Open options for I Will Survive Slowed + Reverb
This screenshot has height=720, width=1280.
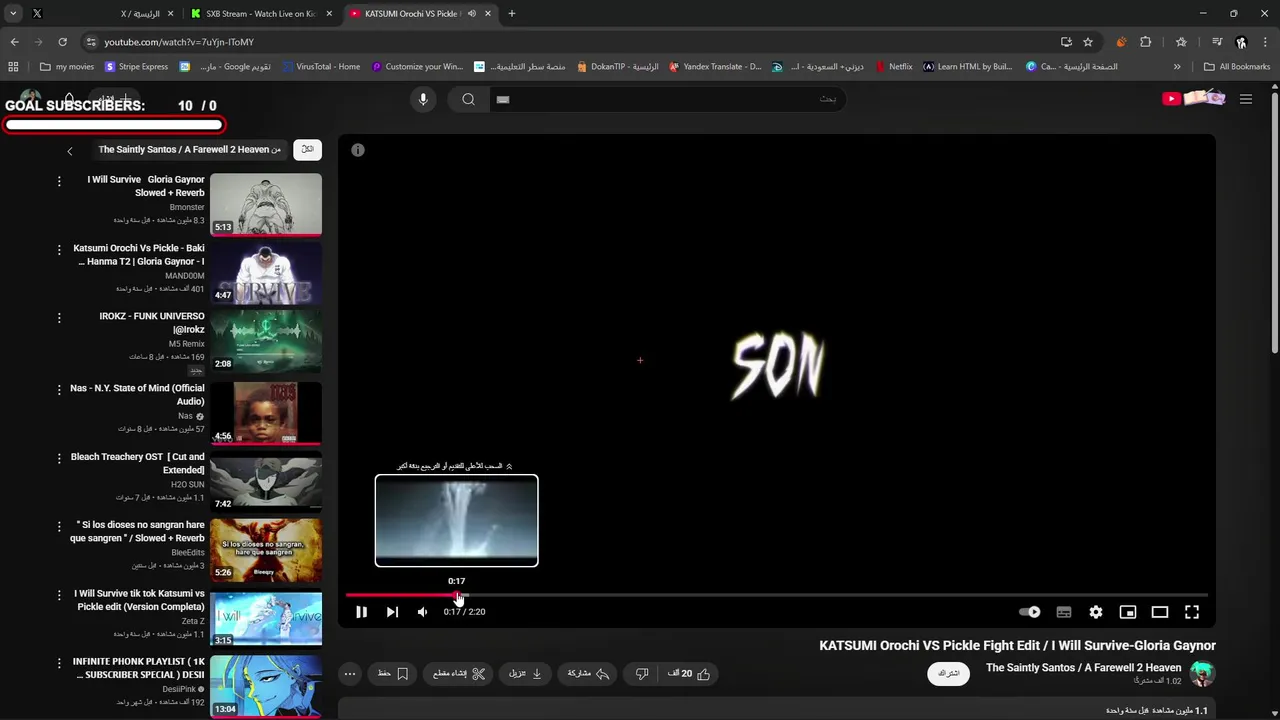[x=59, y=181]
